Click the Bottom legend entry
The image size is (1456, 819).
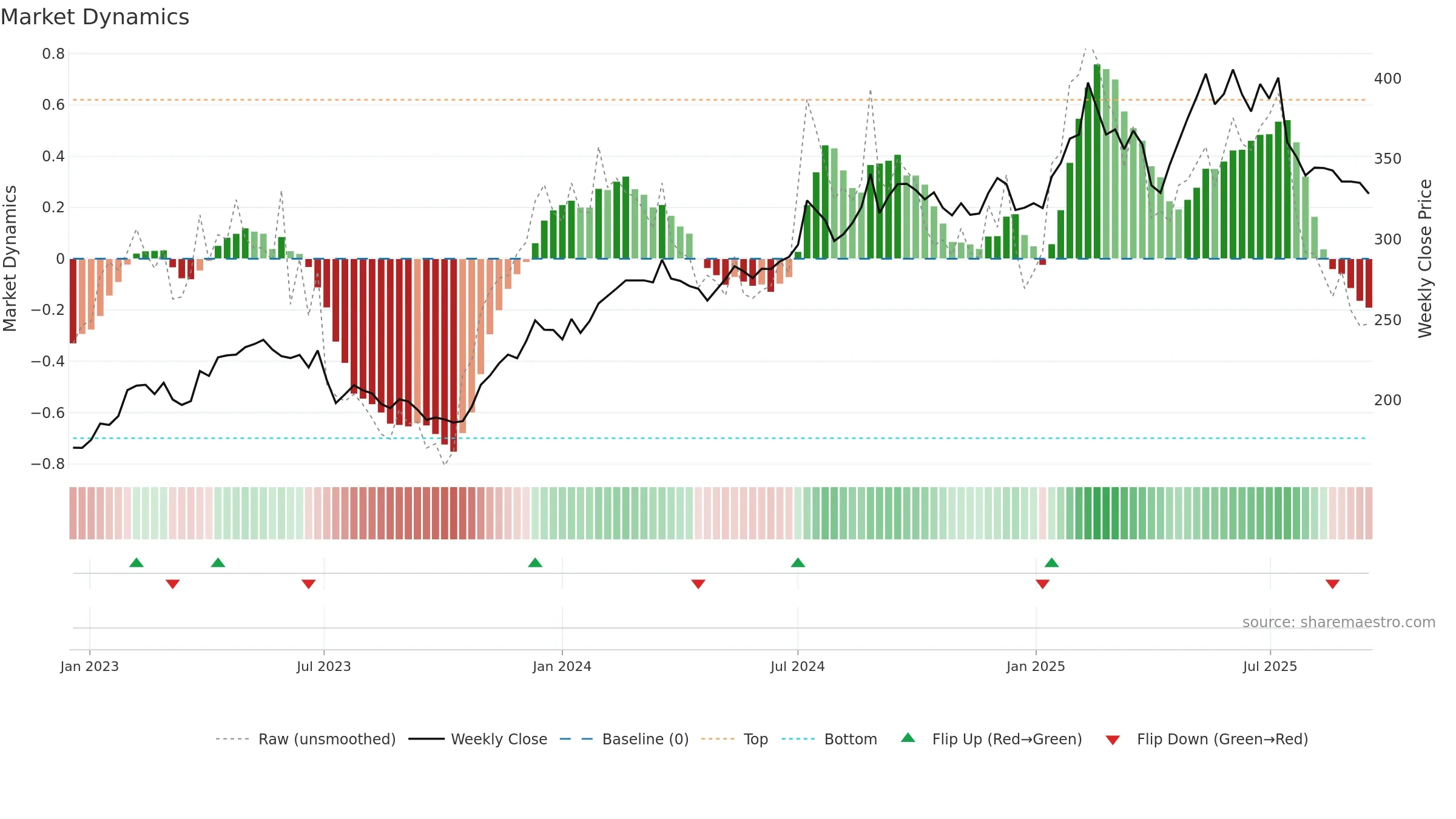[829, 739]
